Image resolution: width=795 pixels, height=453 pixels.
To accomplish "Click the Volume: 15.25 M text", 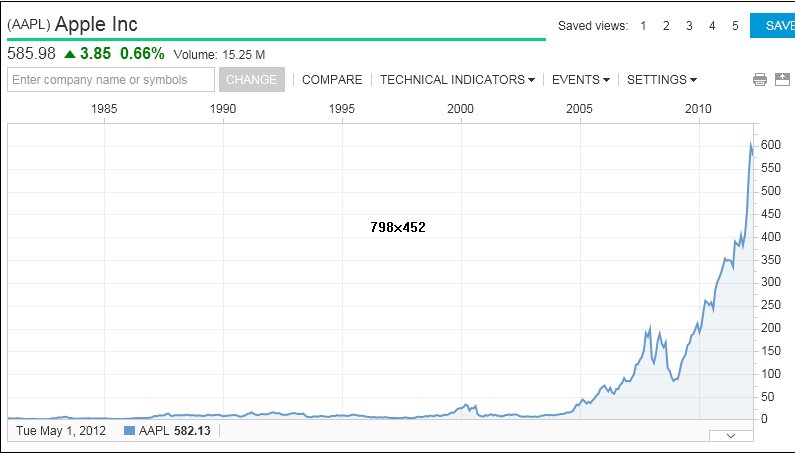I will pos(219,55).
